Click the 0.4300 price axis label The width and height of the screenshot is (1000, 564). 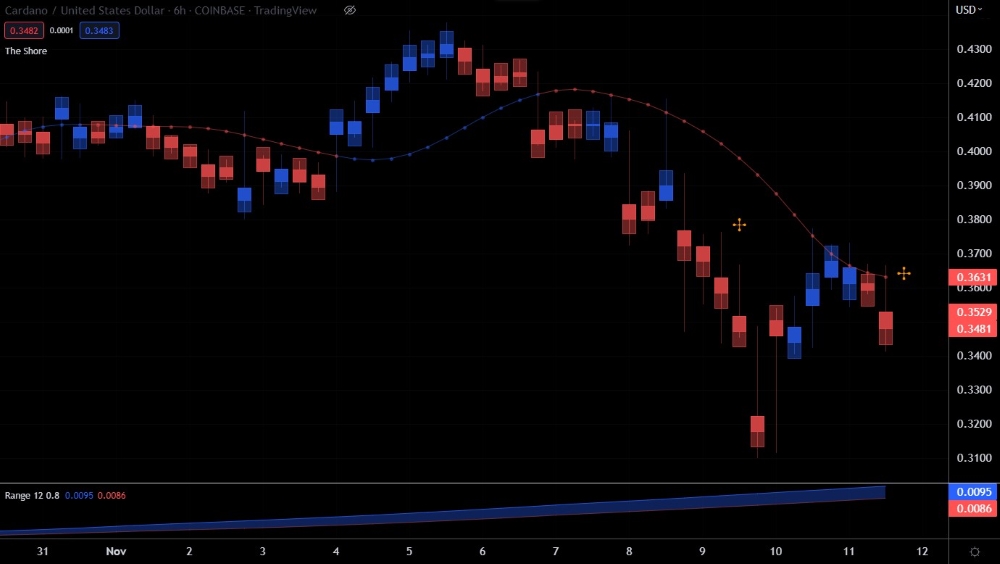(x=974, y=49)
